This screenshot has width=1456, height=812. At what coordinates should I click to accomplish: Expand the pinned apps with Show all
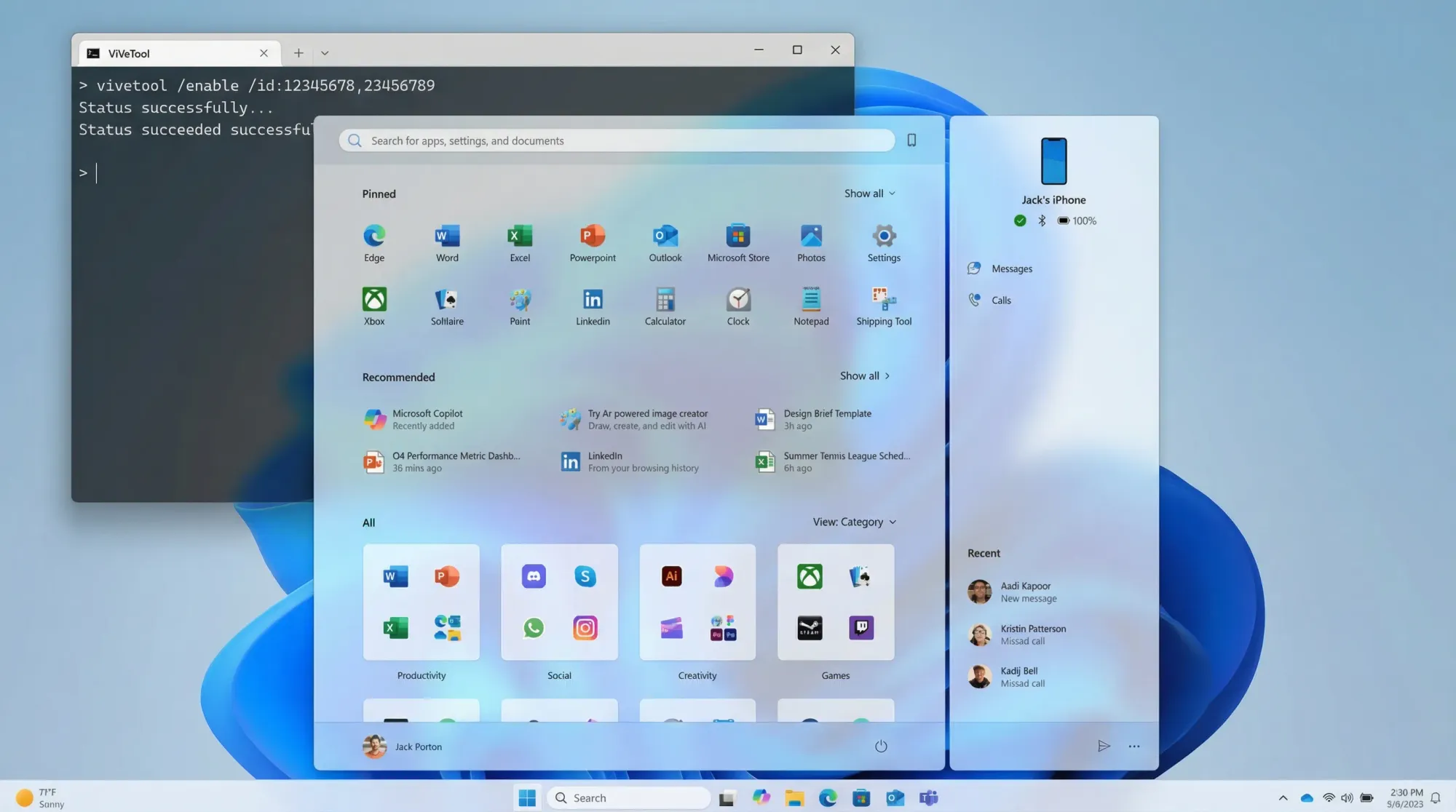click(869, 194)
